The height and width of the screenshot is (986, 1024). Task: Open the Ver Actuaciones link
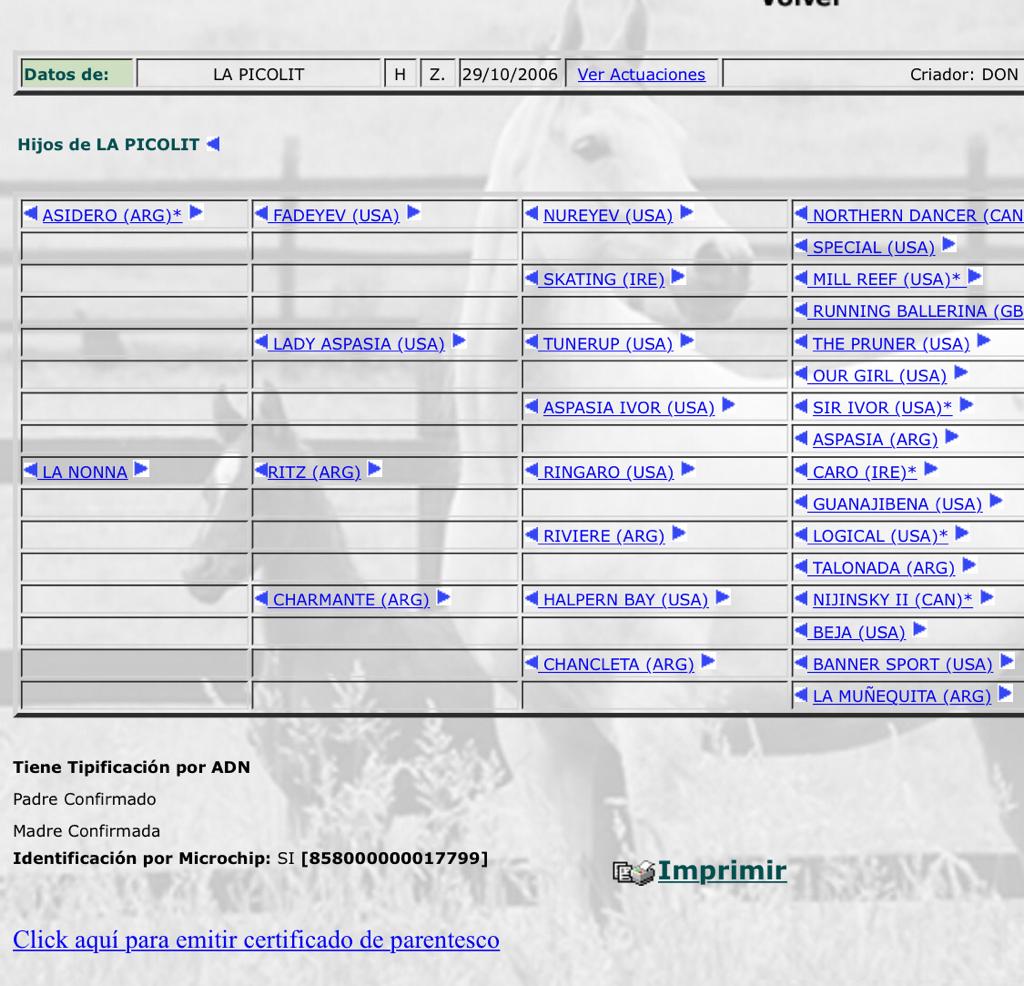pyautogui.click(x=641, y=74)
